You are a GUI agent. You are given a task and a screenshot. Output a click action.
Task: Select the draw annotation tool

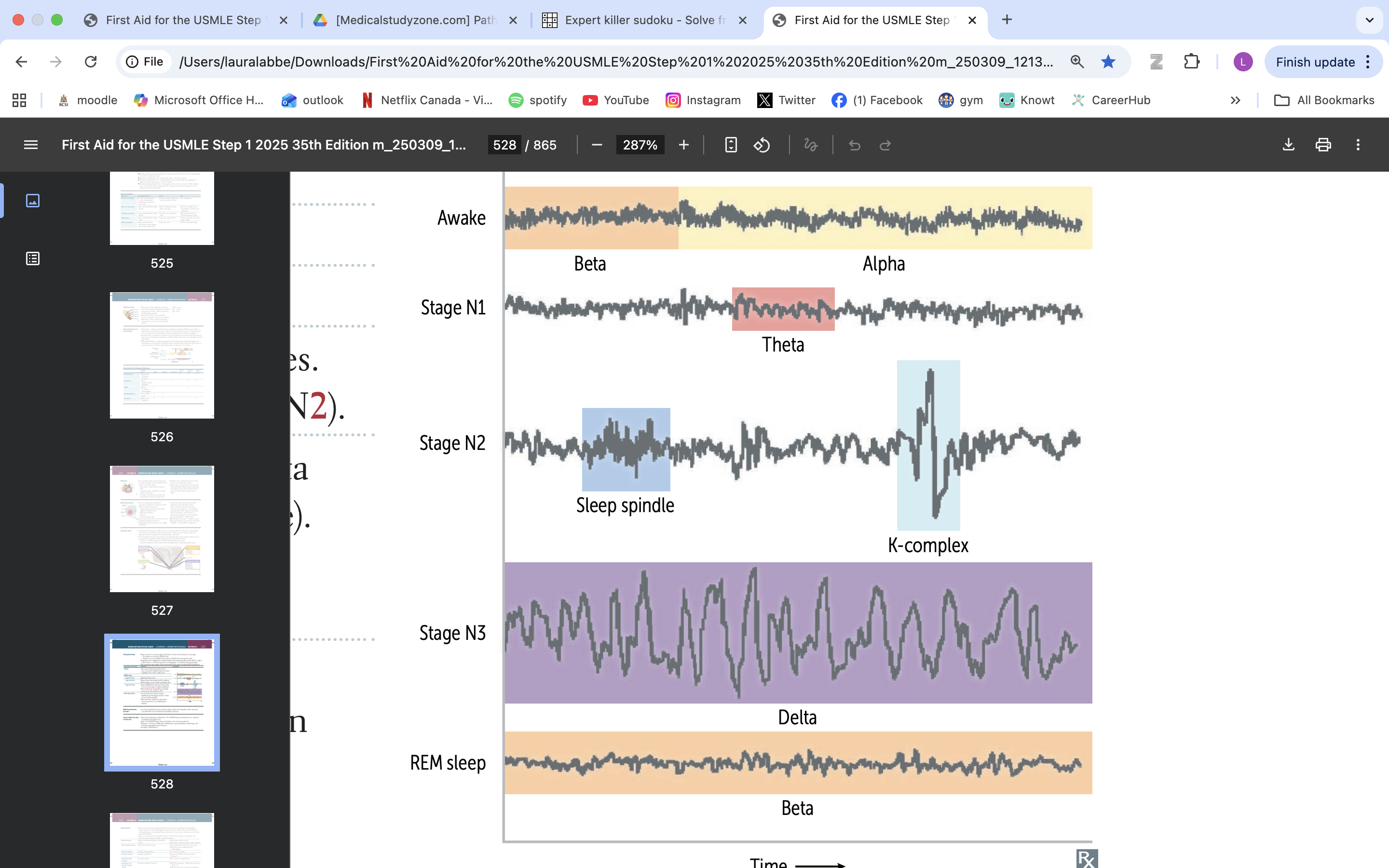(810, 145)
